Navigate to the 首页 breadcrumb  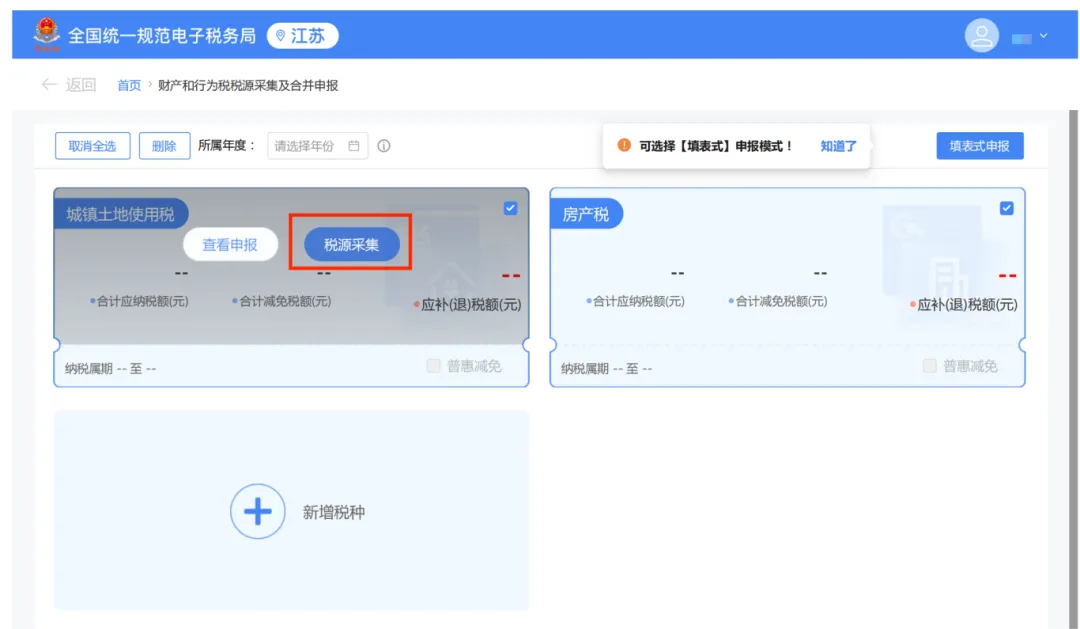(x=128, y=85)
